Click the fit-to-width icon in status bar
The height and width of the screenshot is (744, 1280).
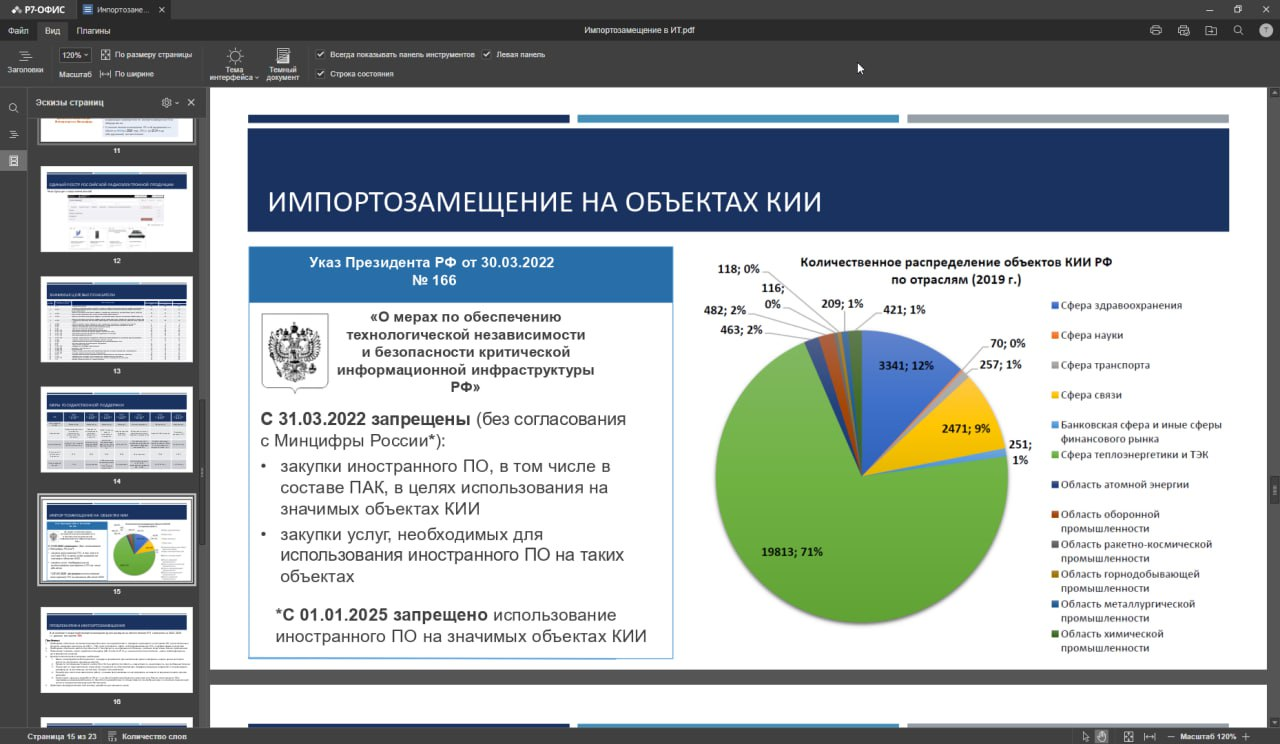pos(1149,736)
